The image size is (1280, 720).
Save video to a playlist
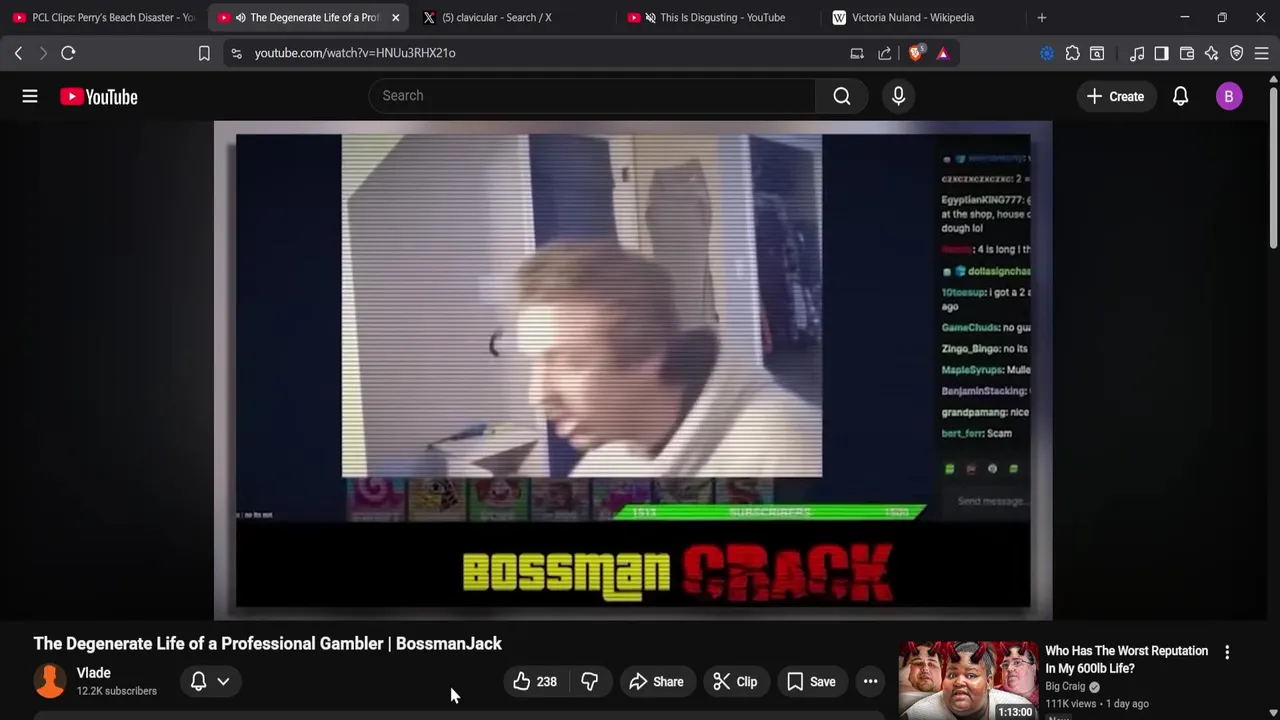pos(811,682)
